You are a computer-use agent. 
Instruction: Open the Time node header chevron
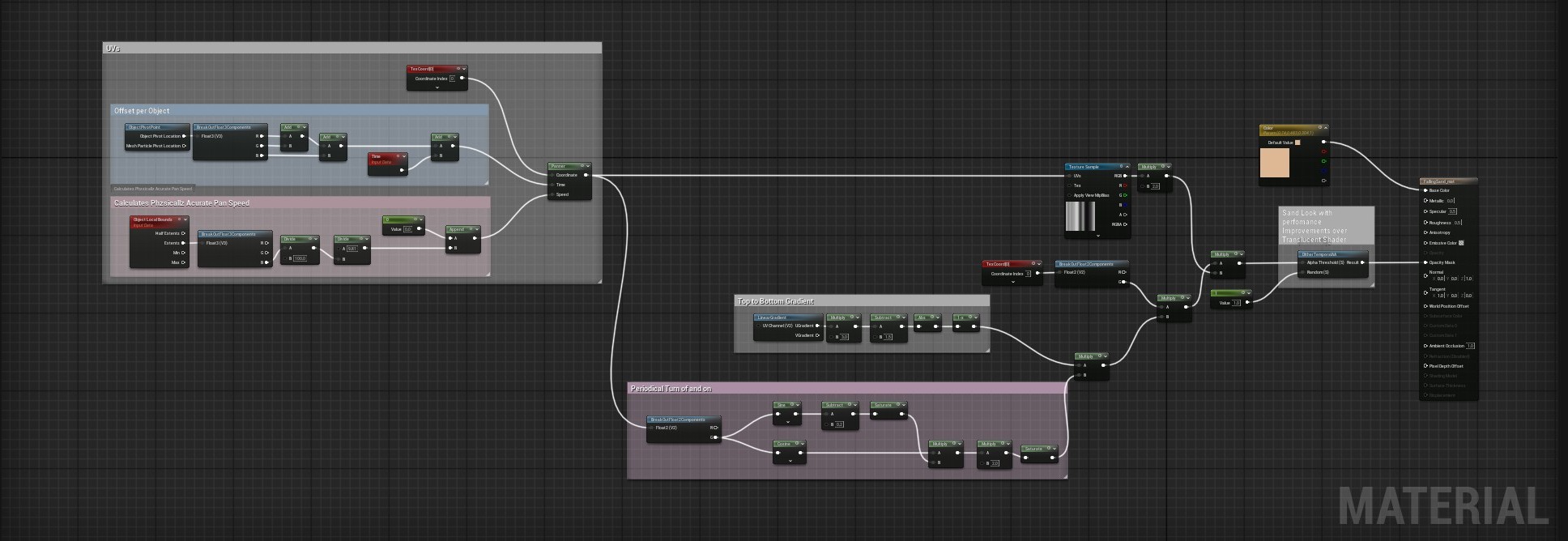[x=404, y=156]
